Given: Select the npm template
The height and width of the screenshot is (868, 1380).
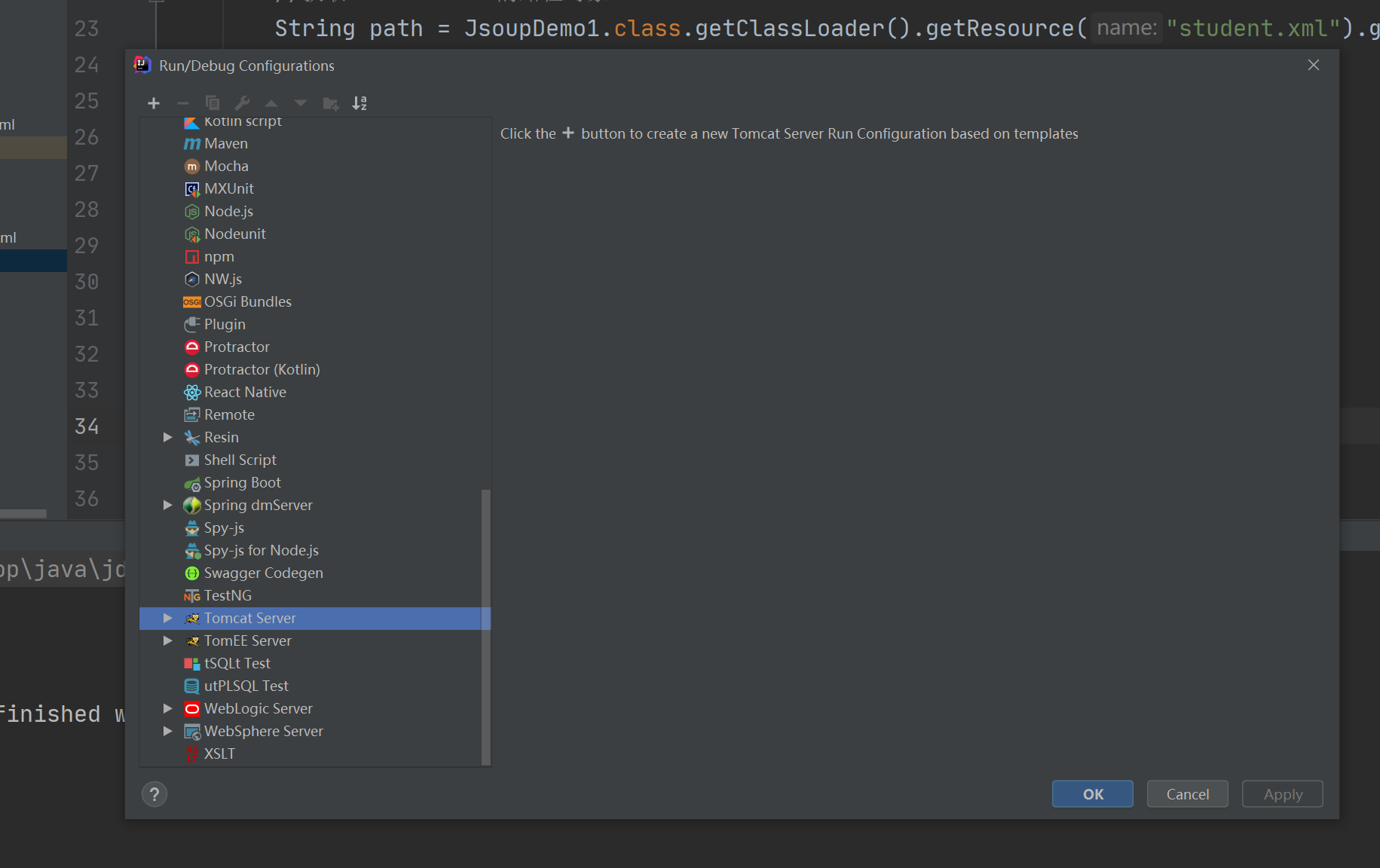Looking at the screenshot, I should click(315, 256).
